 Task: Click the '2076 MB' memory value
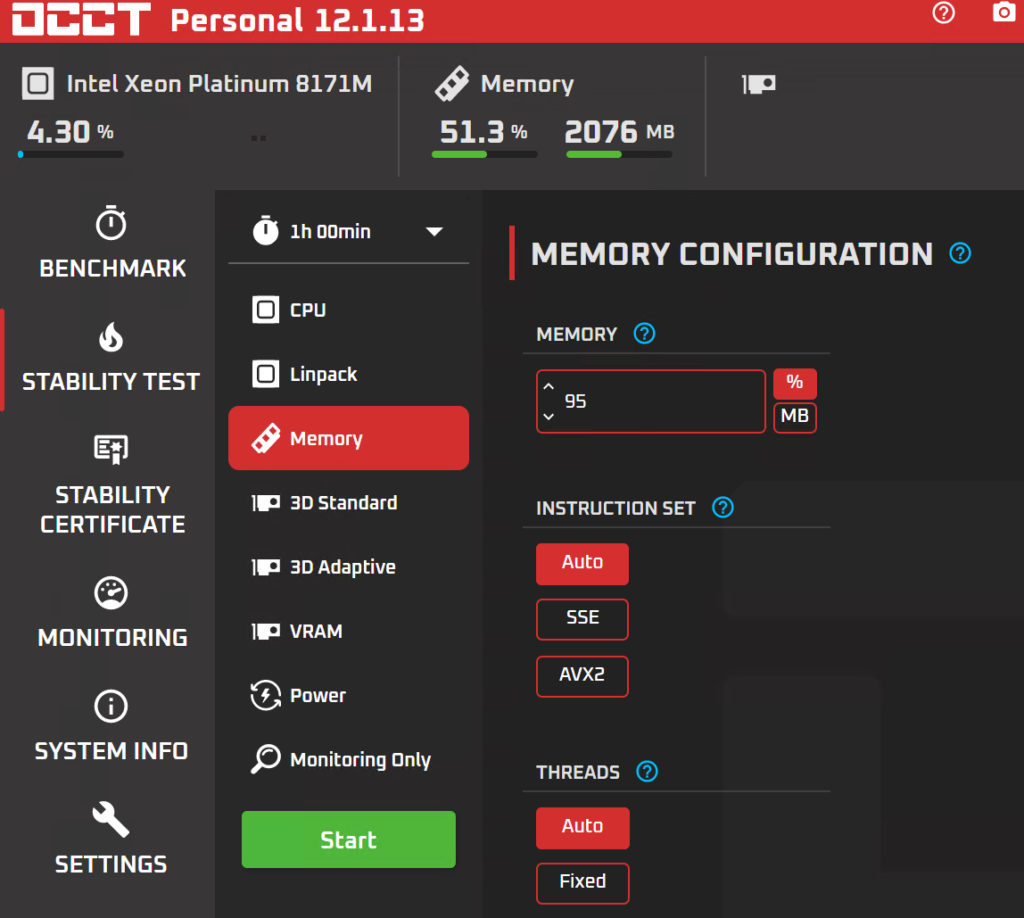tap(619, 131)
